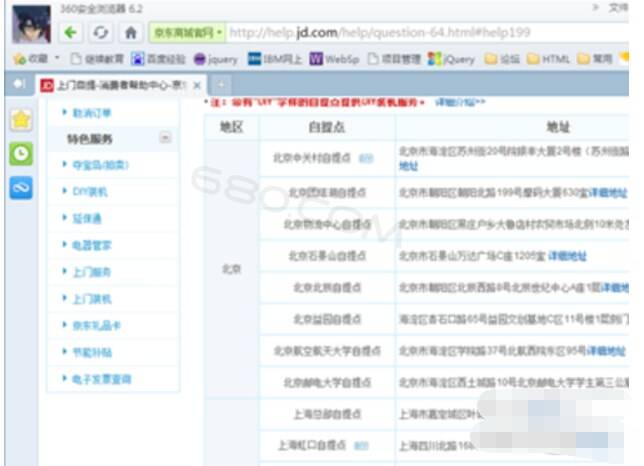Click the 北京物流中心自提点 cell
Viewport: 644px width, 466px height.
pyautogui.click(x=327, y=224)
